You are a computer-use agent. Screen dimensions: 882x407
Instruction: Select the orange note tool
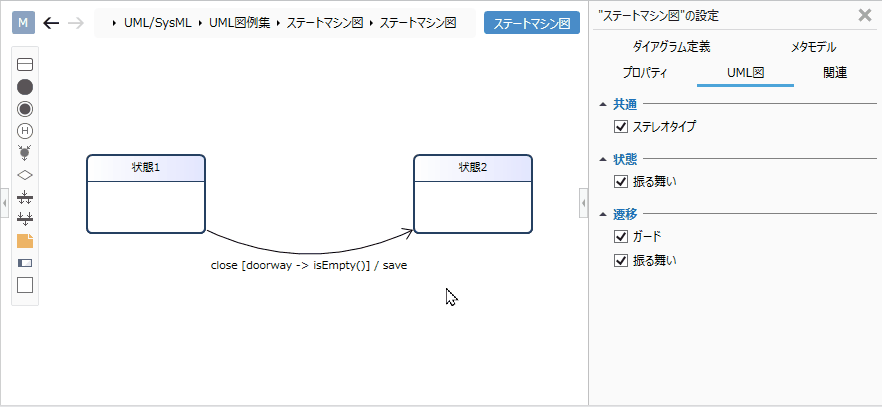(x=25, y=241)
